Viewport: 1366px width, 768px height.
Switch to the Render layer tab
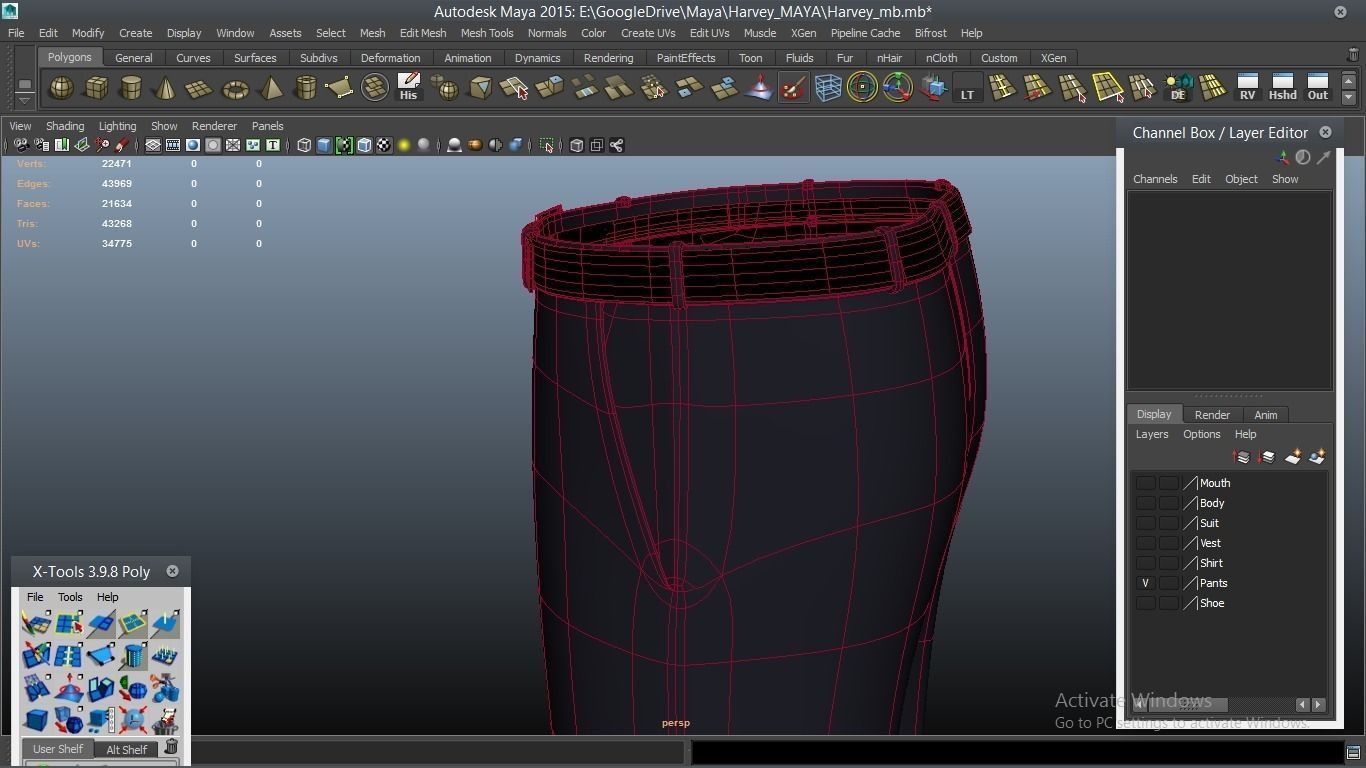tap(1212, 415)
